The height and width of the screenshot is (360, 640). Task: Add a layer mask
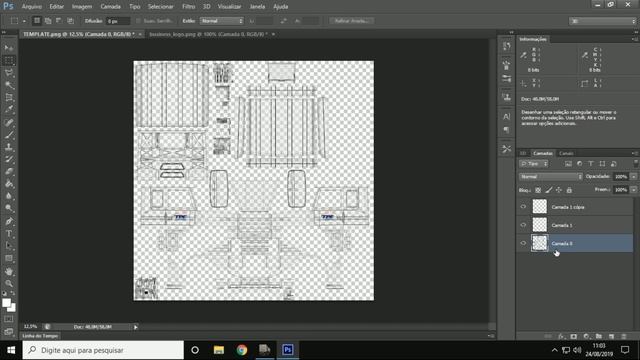point(574,336)
